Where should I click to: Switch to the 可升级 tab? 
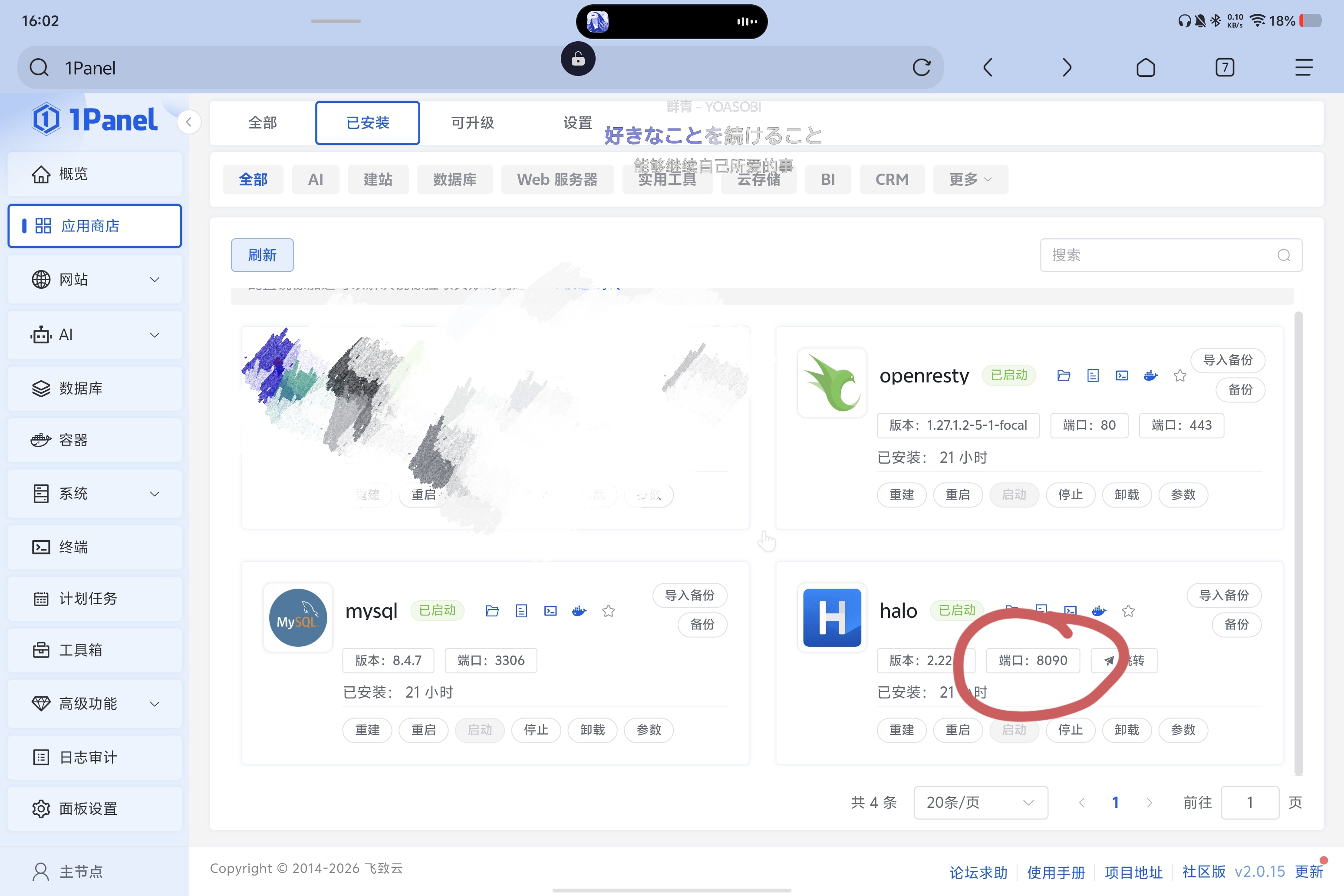[x=472, y=122]
